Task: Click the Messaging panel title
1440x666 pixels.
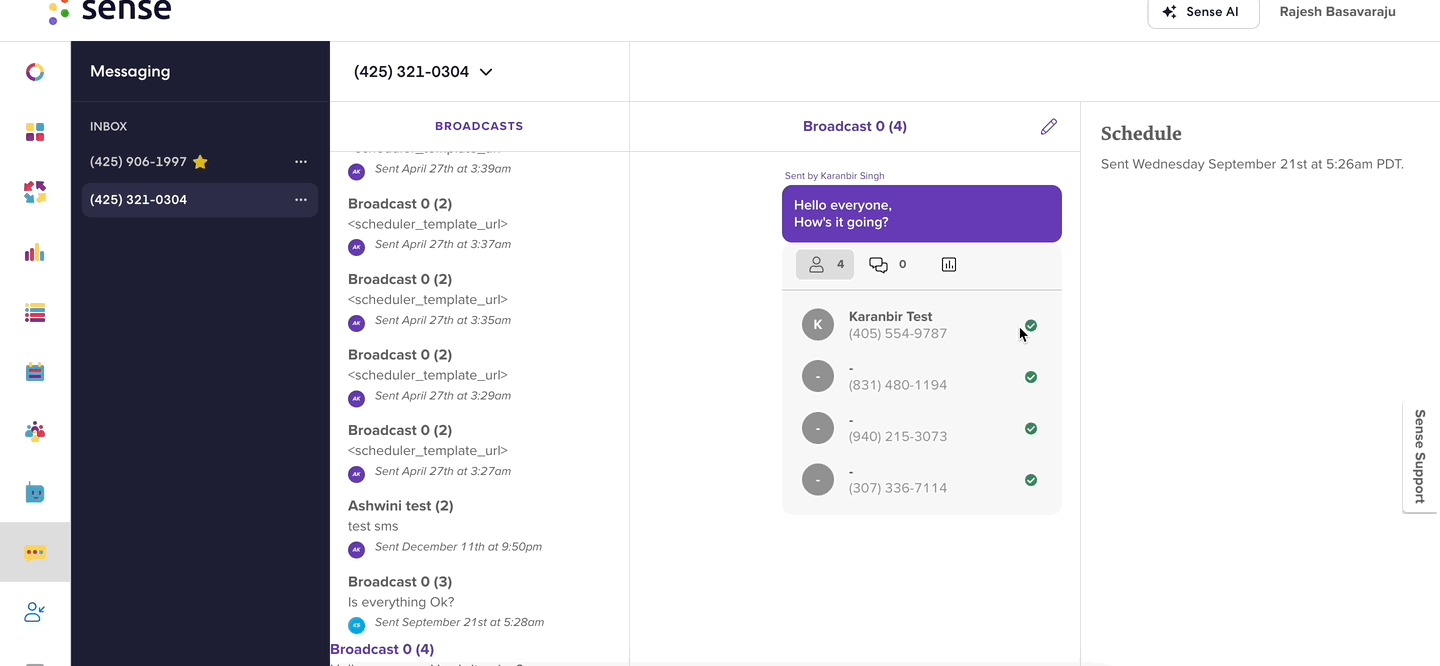Action: pos(130,71)
